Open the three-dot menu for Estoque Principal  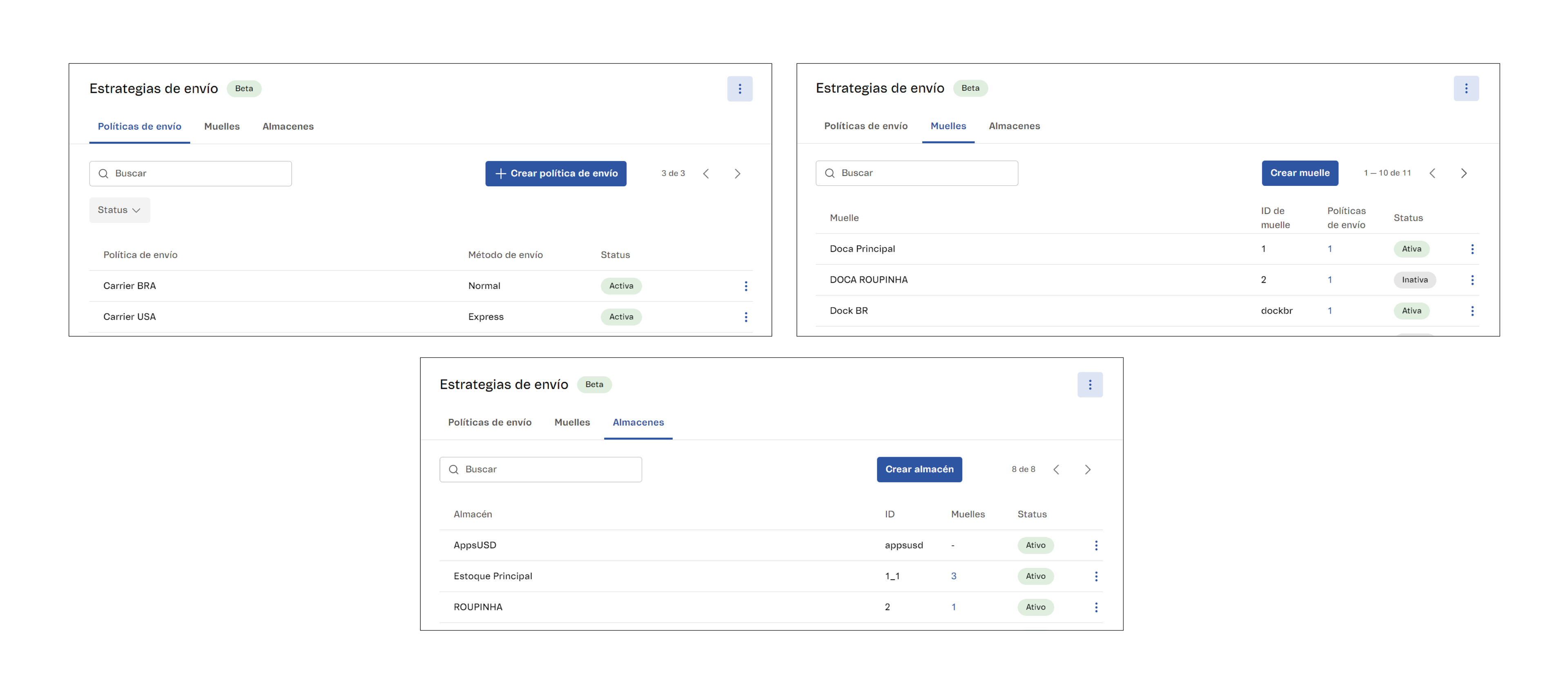pos(1096,576)
